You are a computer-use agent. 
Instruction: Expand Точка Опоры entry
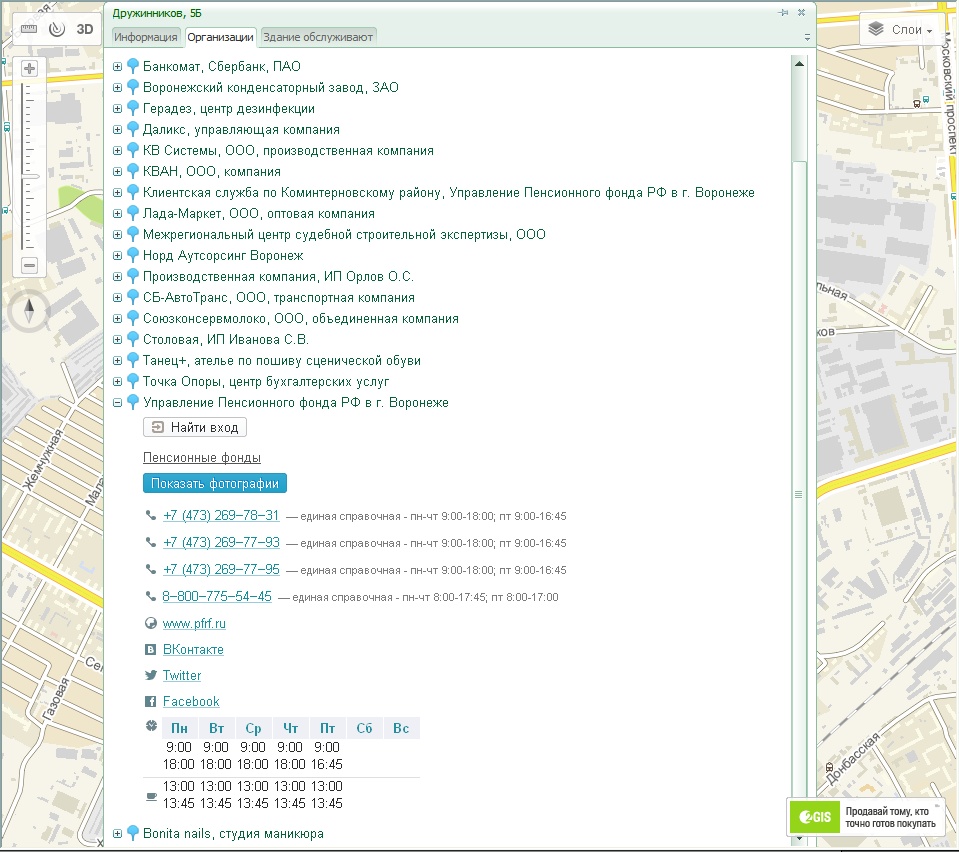tap(117, 382)
